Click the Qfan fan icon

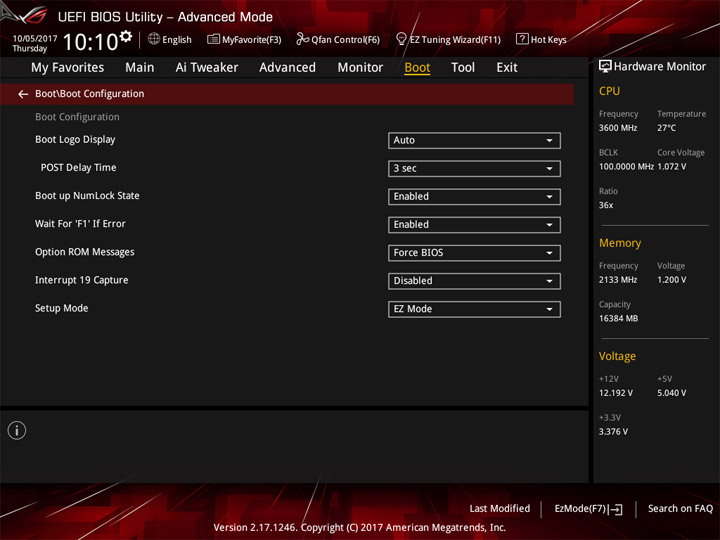302,39
